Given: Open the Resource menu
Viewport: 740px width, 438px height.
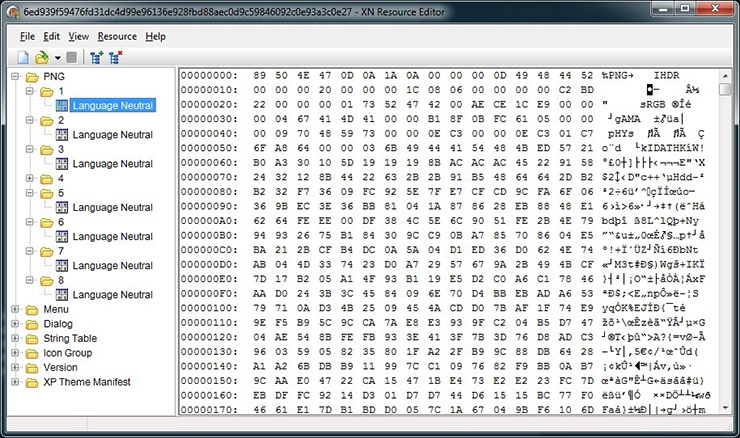Looking at the screenshot, I should [x=116, y=36].
